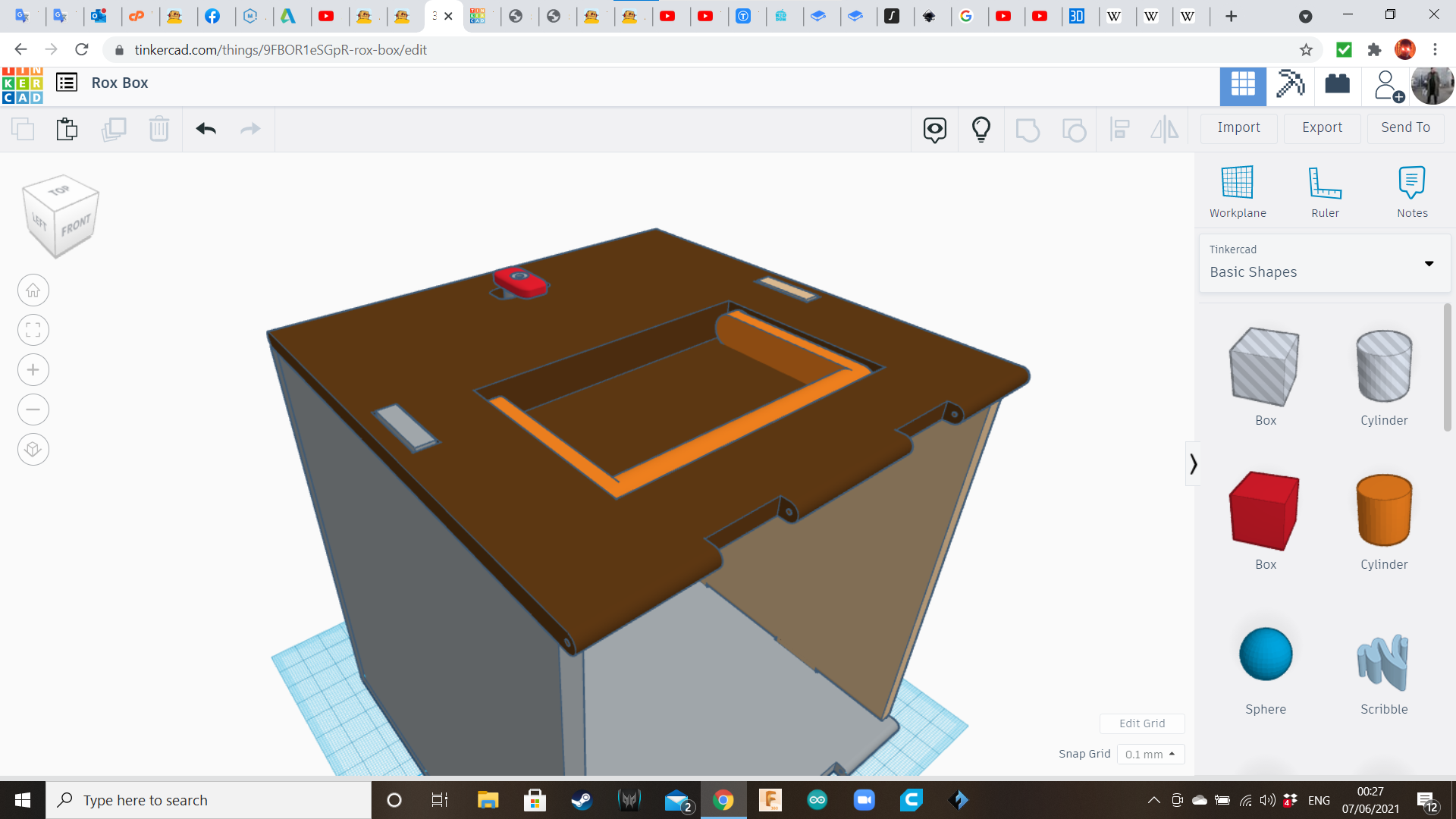Open the Notes tool
Image resolution: width=1456 pixels, height=819 pixels.
point(1411,183)
